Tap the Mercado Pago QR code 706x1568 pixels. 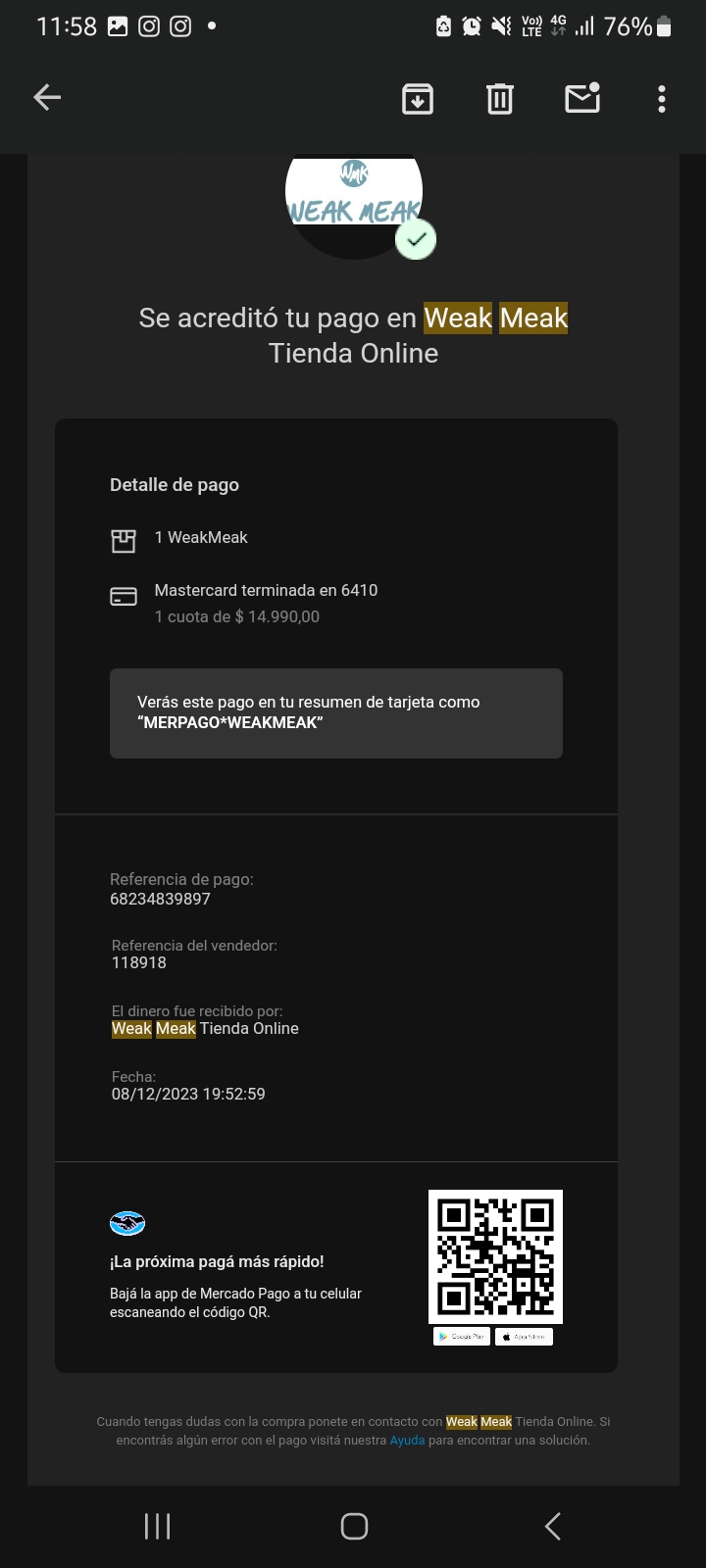click(x=495, y=1257)
